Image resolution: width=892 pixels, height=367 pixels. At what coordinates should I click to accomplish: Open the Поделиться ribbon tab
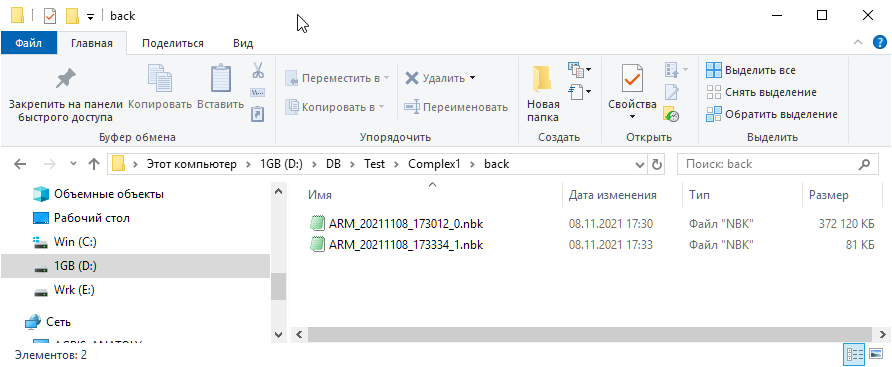[173, 43]
